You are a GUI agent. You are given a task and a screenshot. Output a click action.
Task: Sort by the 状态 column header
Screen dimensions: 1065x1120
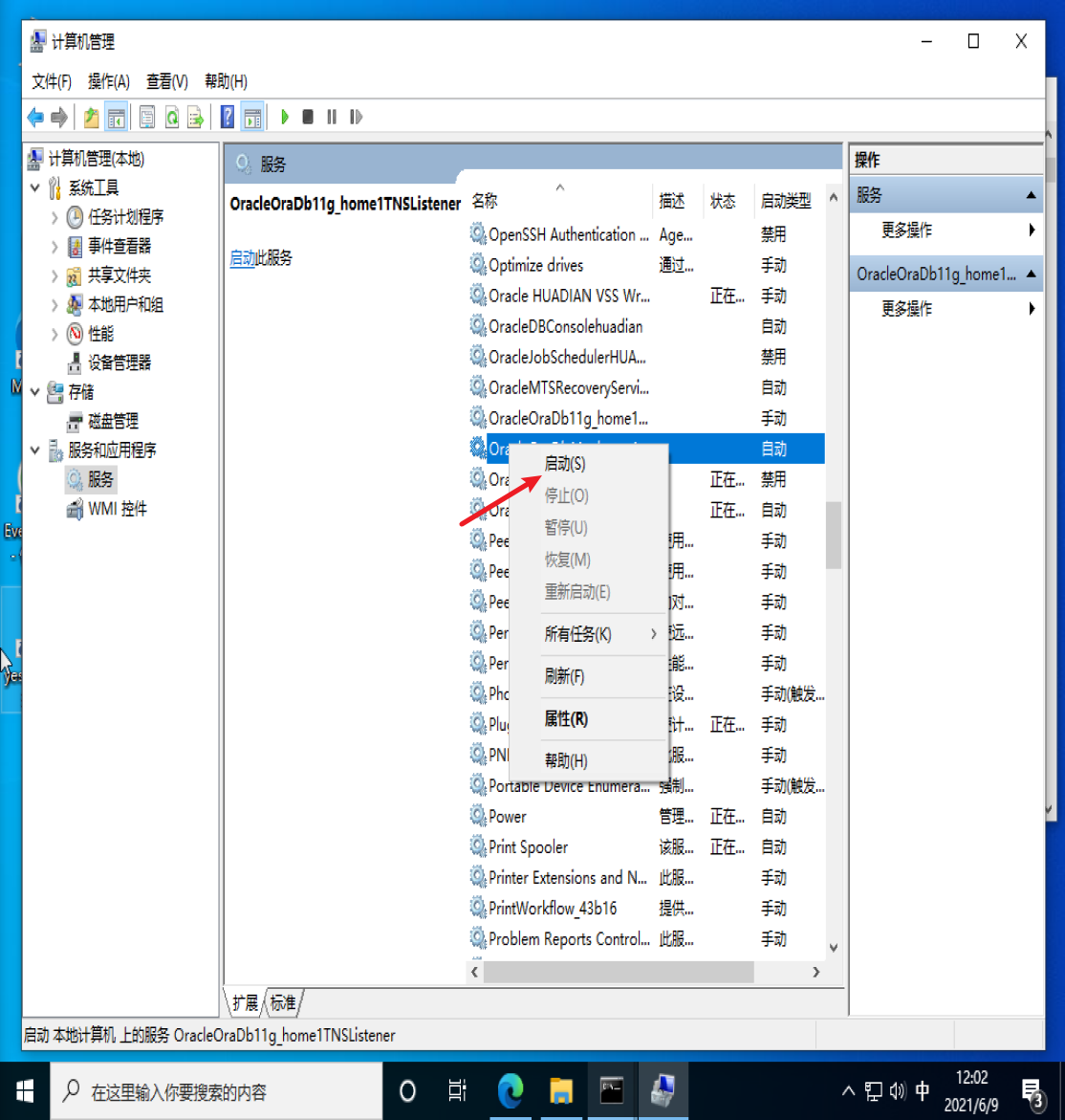click(728, 201)
